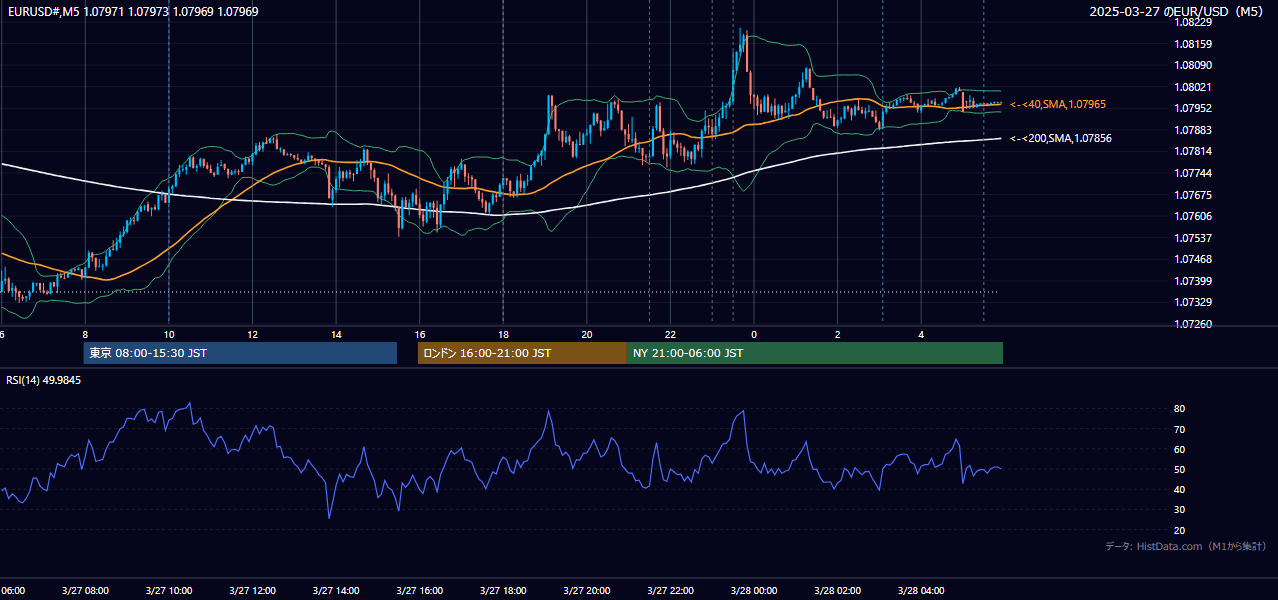Select the NY 21:00-06:00 JST session bar
This screenshot has width=1278, height=600.
pos(815,353)
